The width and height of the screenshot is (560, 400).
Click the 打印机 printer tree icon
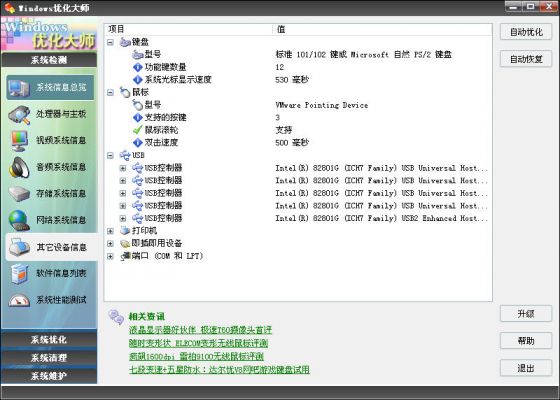pos(125,231)
